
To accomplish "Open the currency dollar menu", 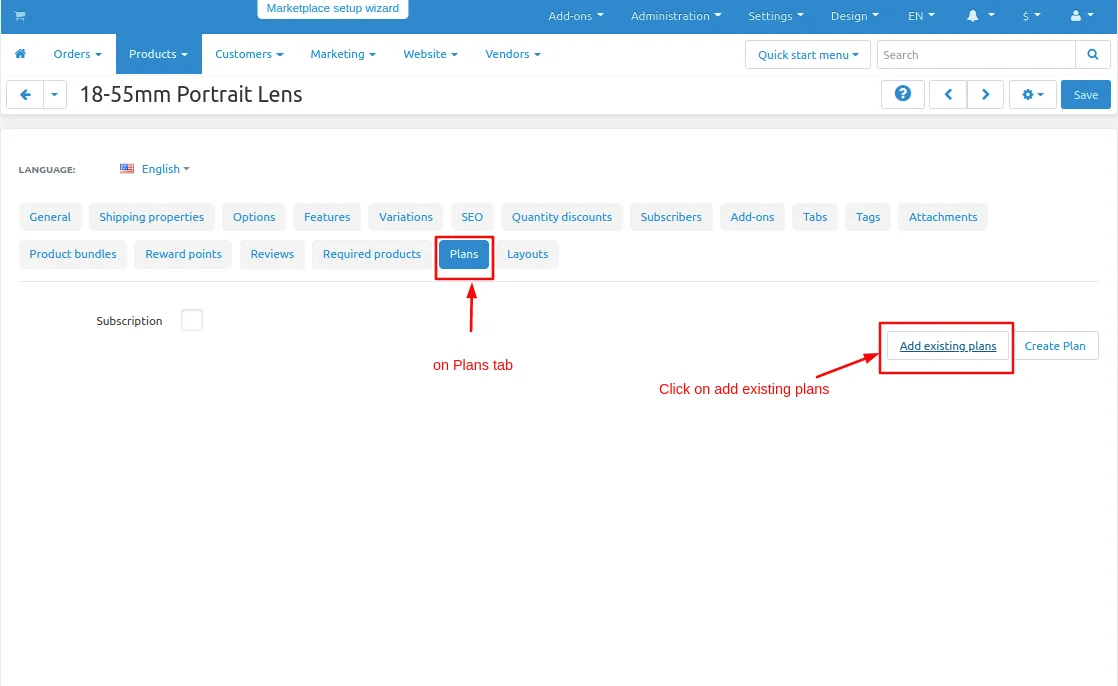I will (1031, 16).
